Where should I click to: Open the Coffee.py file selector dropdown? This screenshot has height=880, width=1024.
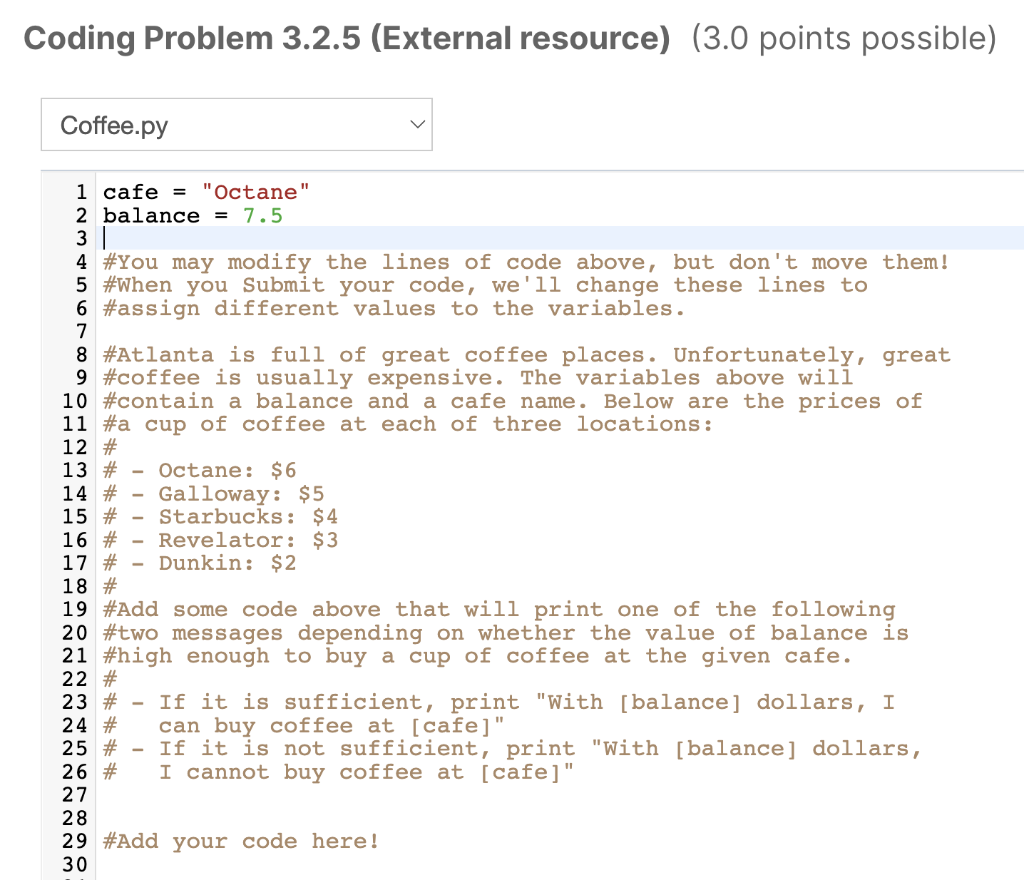click(x=236, y=124)
